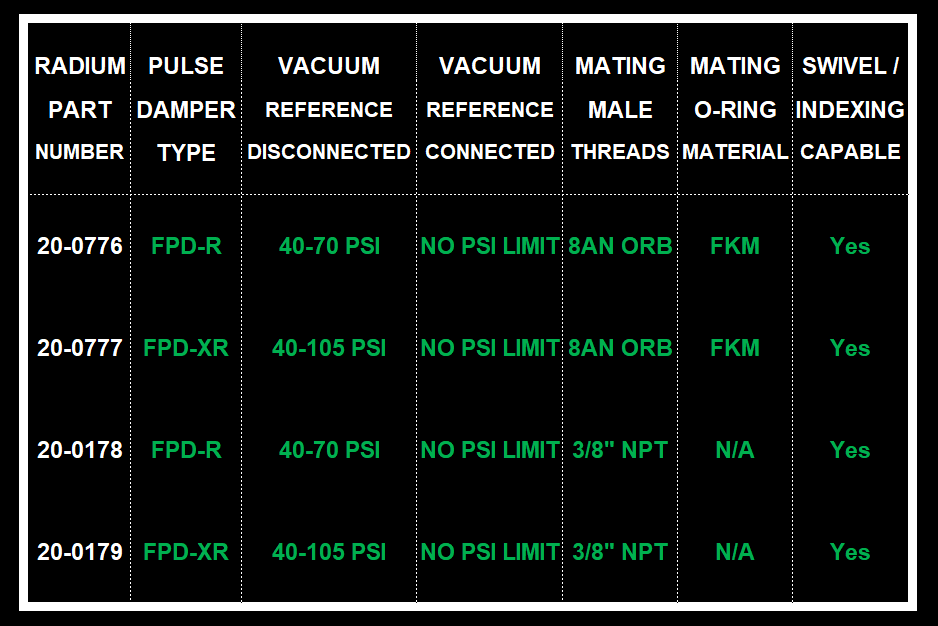Screen dimensions: 938x626
Task: Click the RADIUM PART NUMBER column header
Action: click(80, 109)
